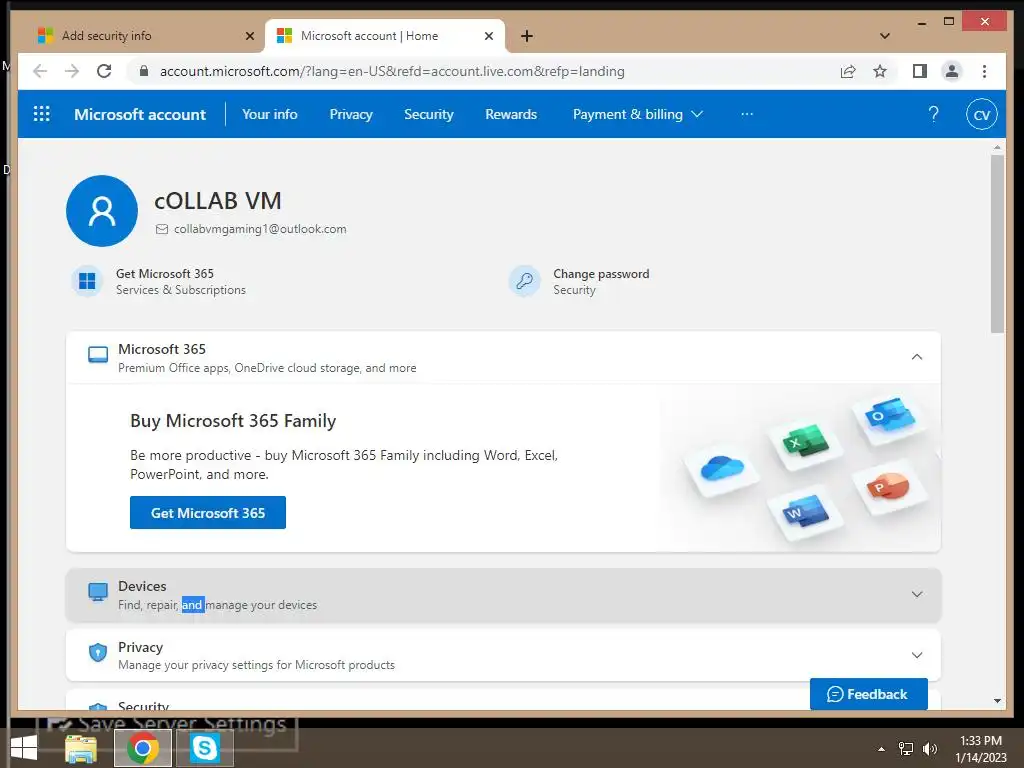Open Payment & billing dropdown

637,114
